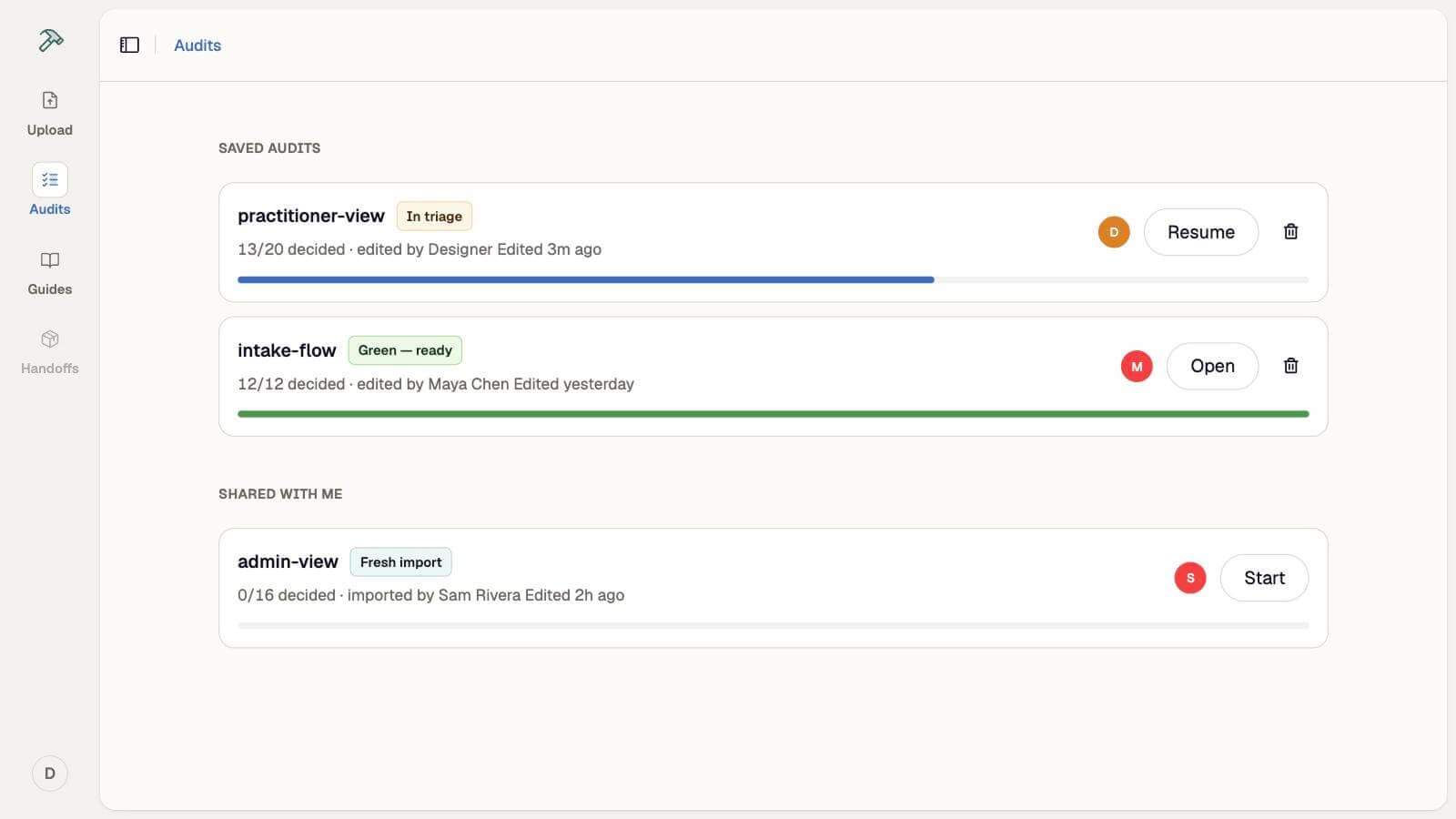This screenshot has width=1456, height=819.
Task: Click the Guides label in the sidebar
Action: (x=50, y=289)
